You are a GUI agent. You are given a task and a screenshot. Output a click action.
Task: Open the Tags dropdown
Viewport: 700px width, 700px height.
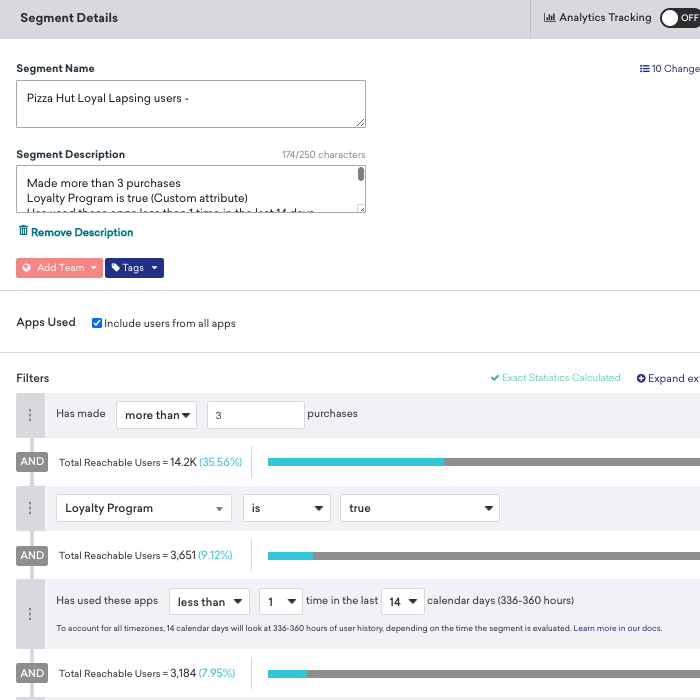[x=133, y=268]
